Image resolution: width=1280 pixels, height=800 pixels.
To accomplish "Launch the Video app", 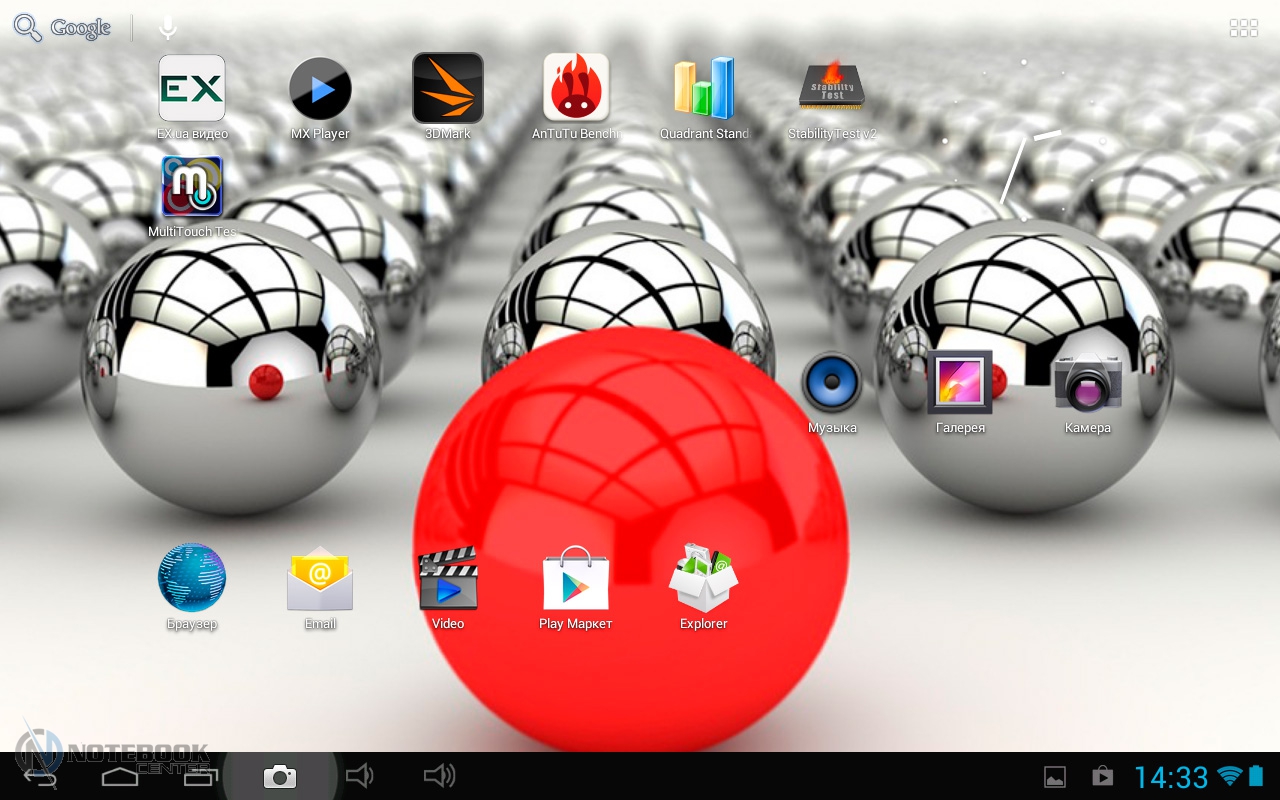I will click(448, 579).
